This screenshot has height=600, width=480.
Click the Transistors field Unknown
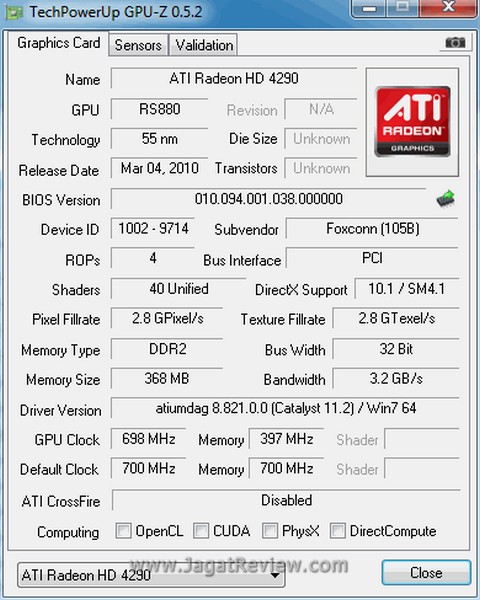(321, 168)
